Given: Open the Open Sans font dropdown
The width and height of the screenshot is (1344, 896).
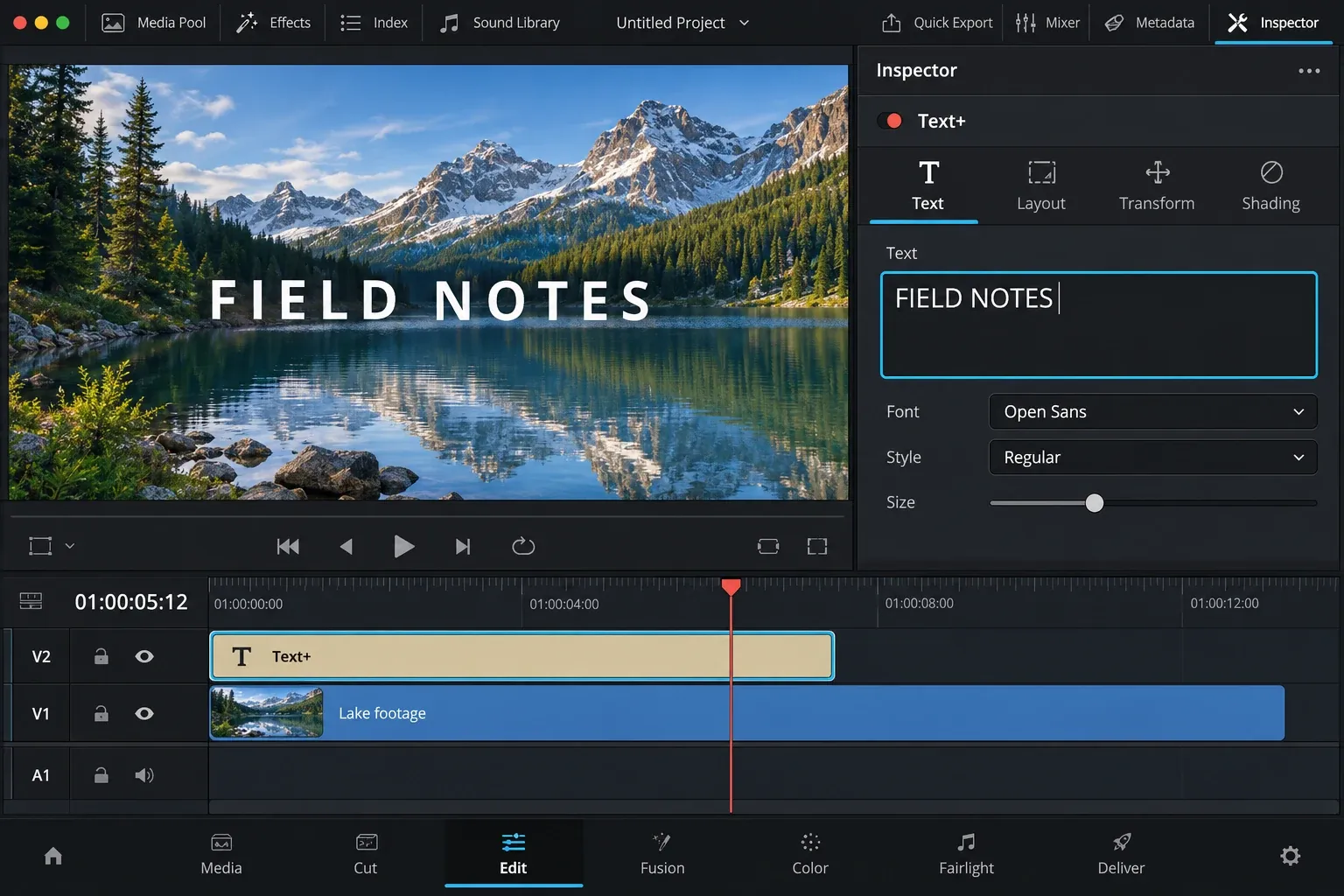Looking at the screenshot, I should (x=1153, y=411).
